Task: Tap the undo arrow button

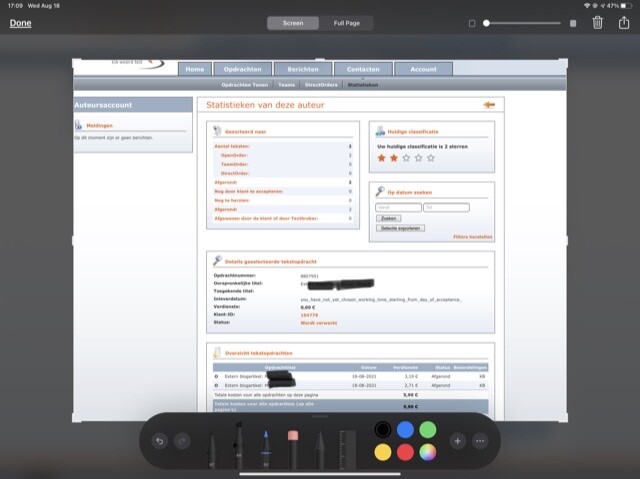Action: click(x=160, y=441)
